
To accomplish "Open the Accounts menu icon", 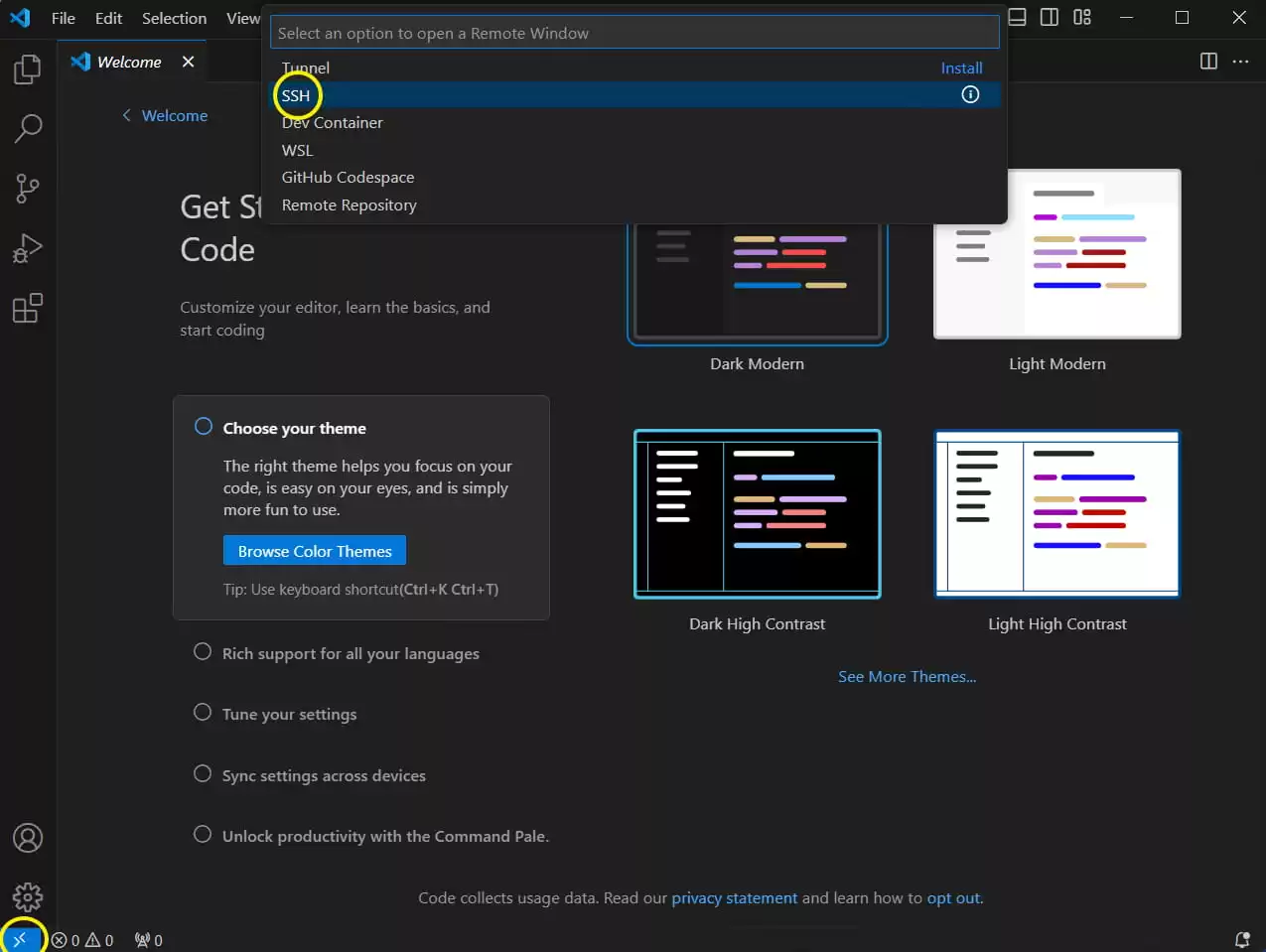I will click(28, 838).
